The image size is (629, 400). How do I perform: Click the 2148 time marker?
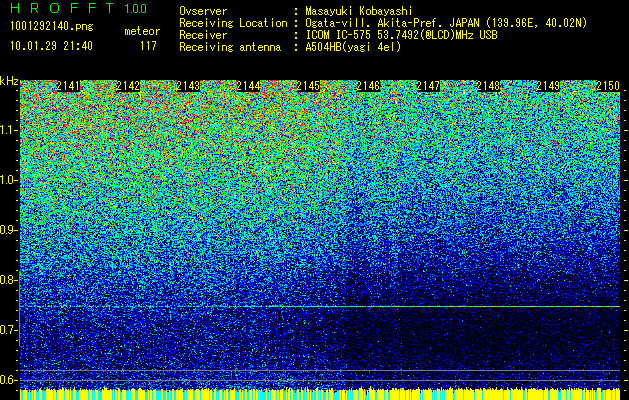[489, 85]
